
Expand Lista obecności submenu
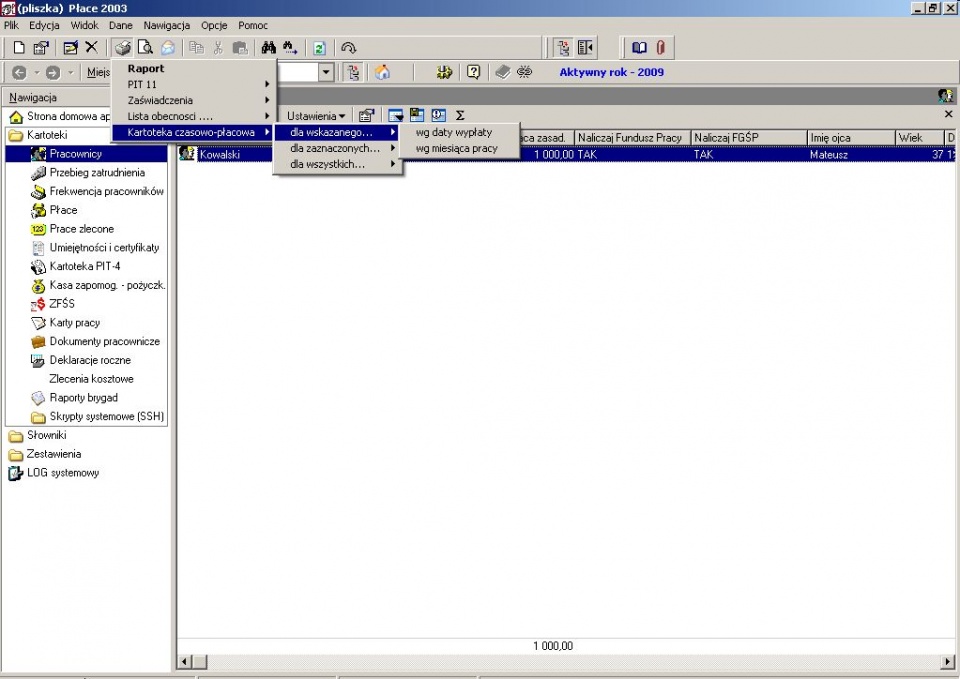click(x=194, y=116)
